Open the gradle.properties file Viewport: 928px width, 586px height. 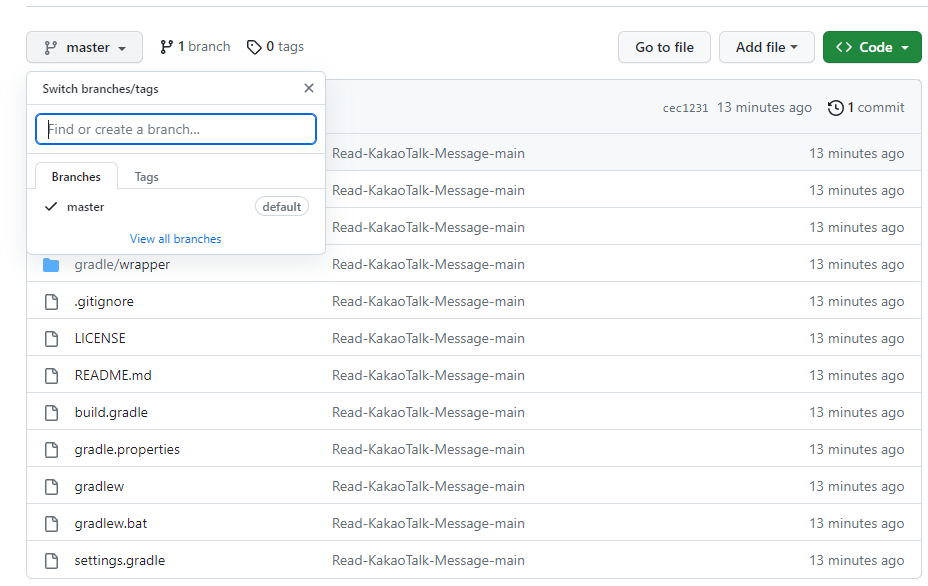pos(127,449)
